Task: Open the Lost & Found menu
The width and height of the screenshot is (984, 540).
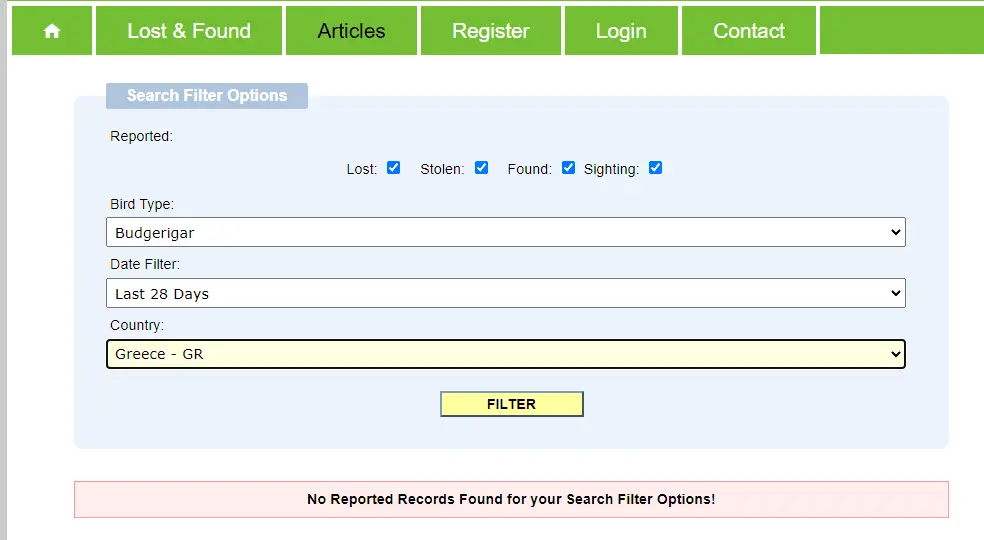Action: coord(189,31)
